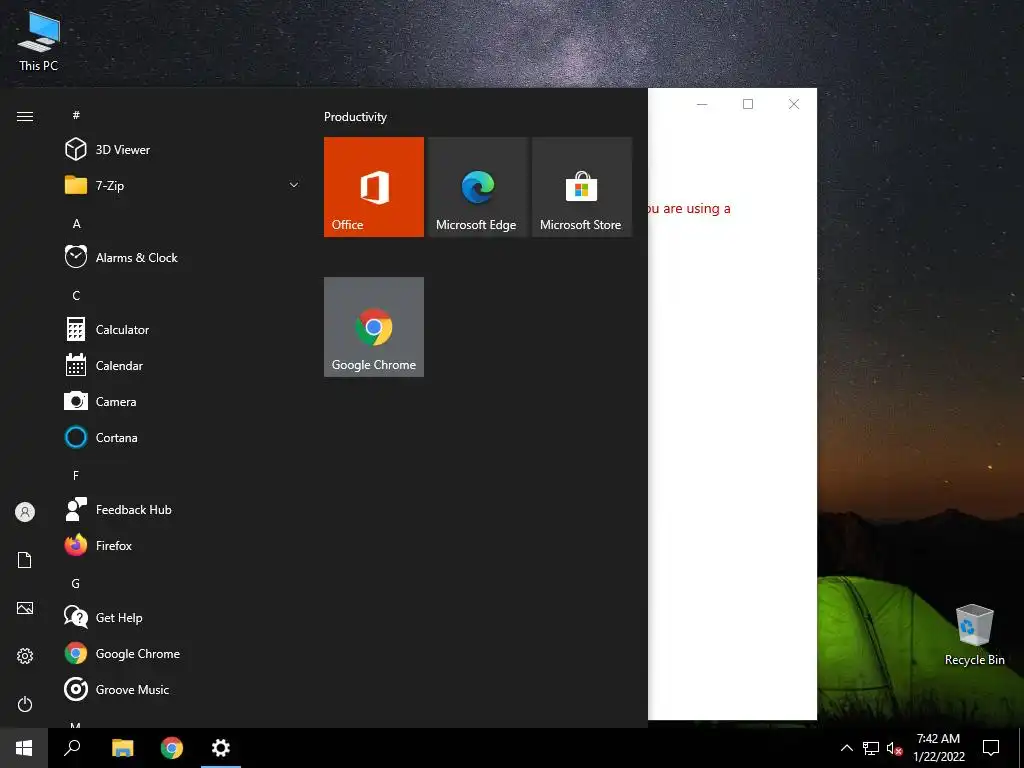Image resolution: width=1024 pixels, height=768 pixels.
Task: Maximize the background Settings window
Action: [748, 104]
